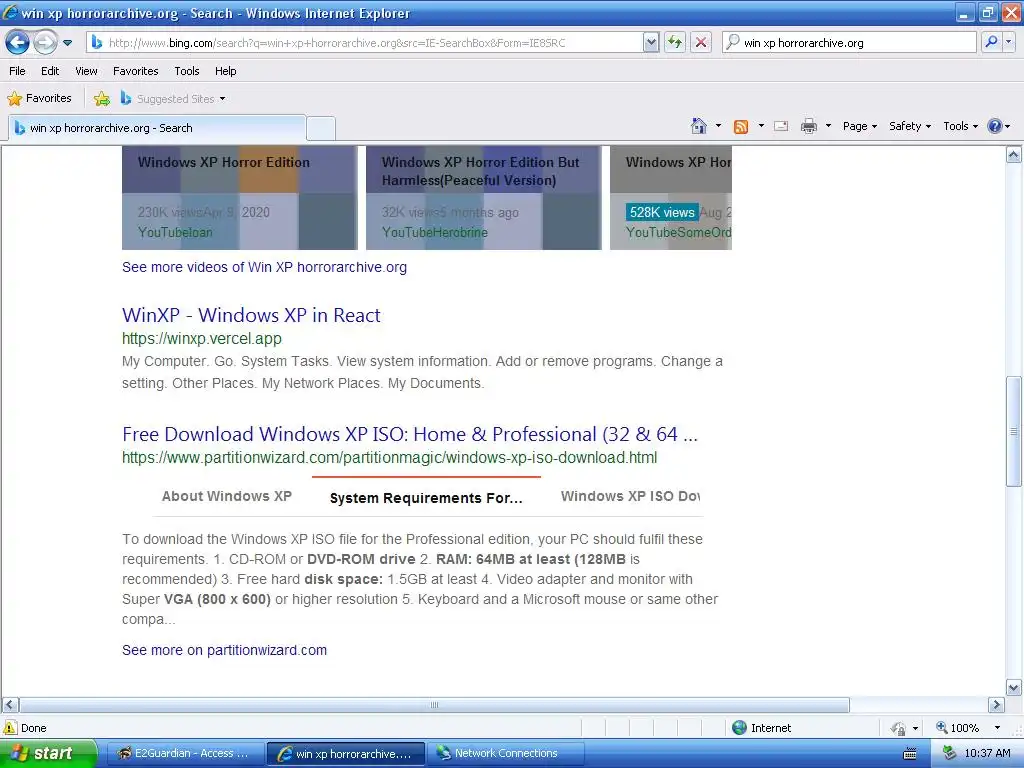
Task: Open the Safety command menu
Action: pyautogui.click(x=910, y=126)
